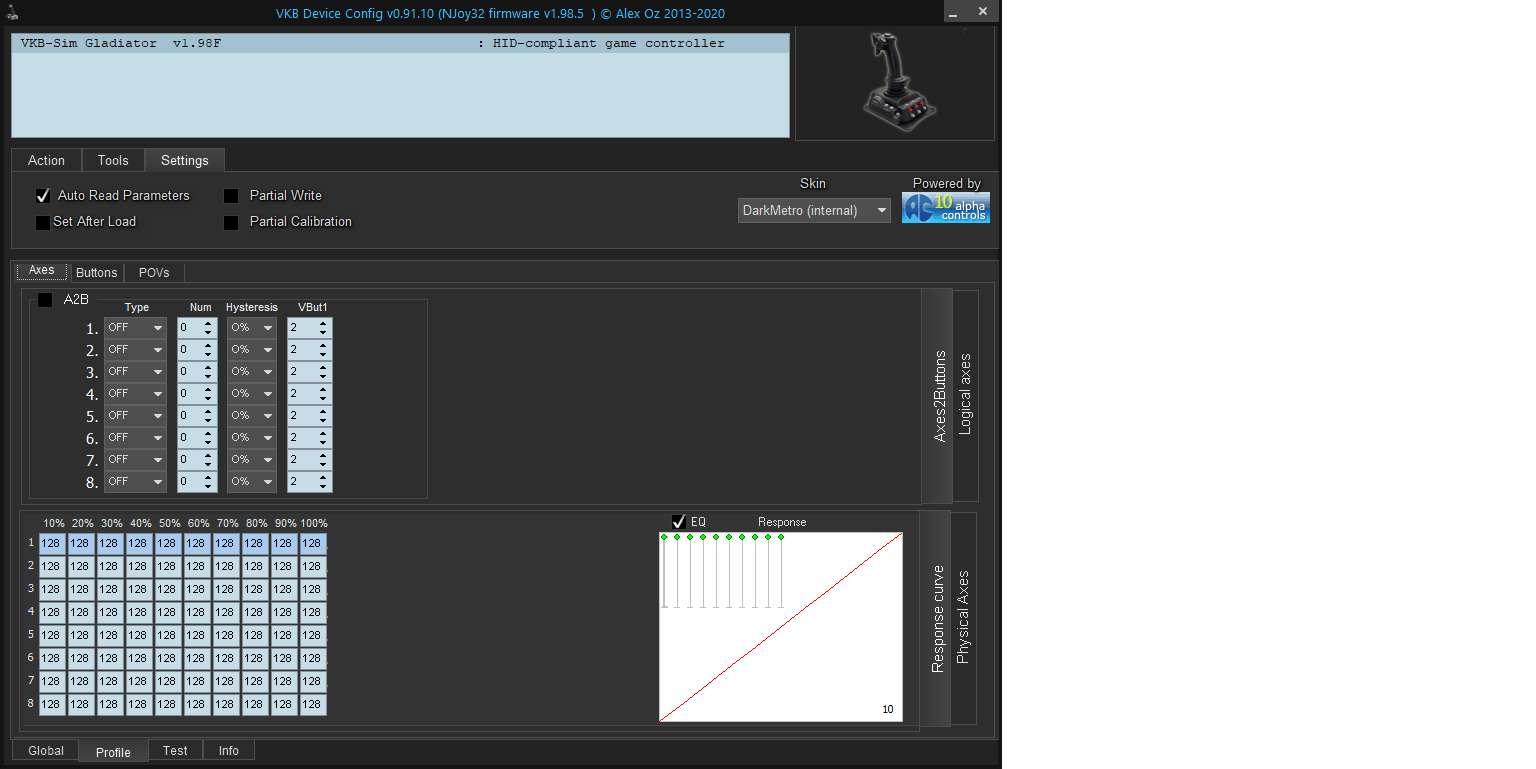The image size is (1536, 769).
Task: Click curve row 2 cell under 50%
Action: point(168,567)
